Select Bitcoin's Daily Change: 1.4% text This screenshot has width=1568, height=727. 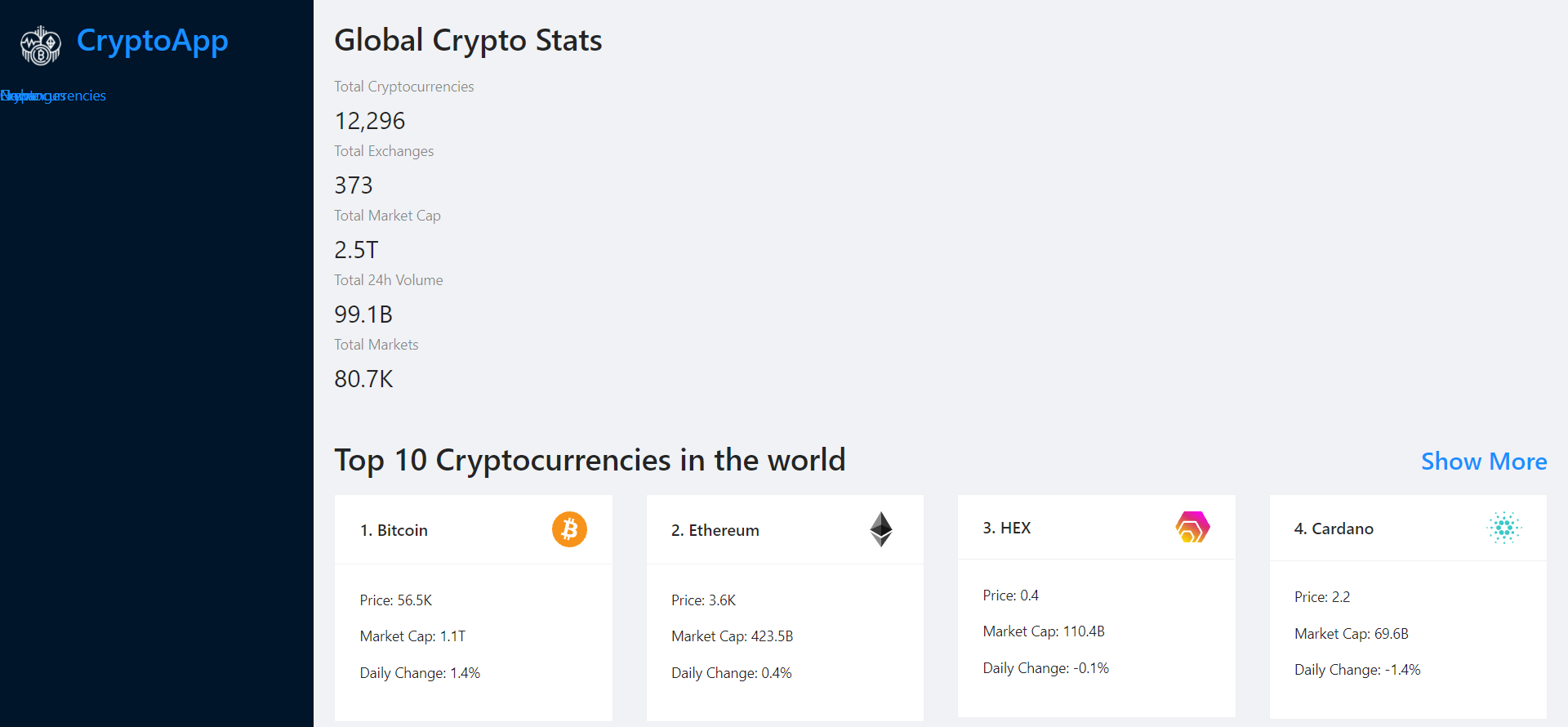[x=420, y=673]
